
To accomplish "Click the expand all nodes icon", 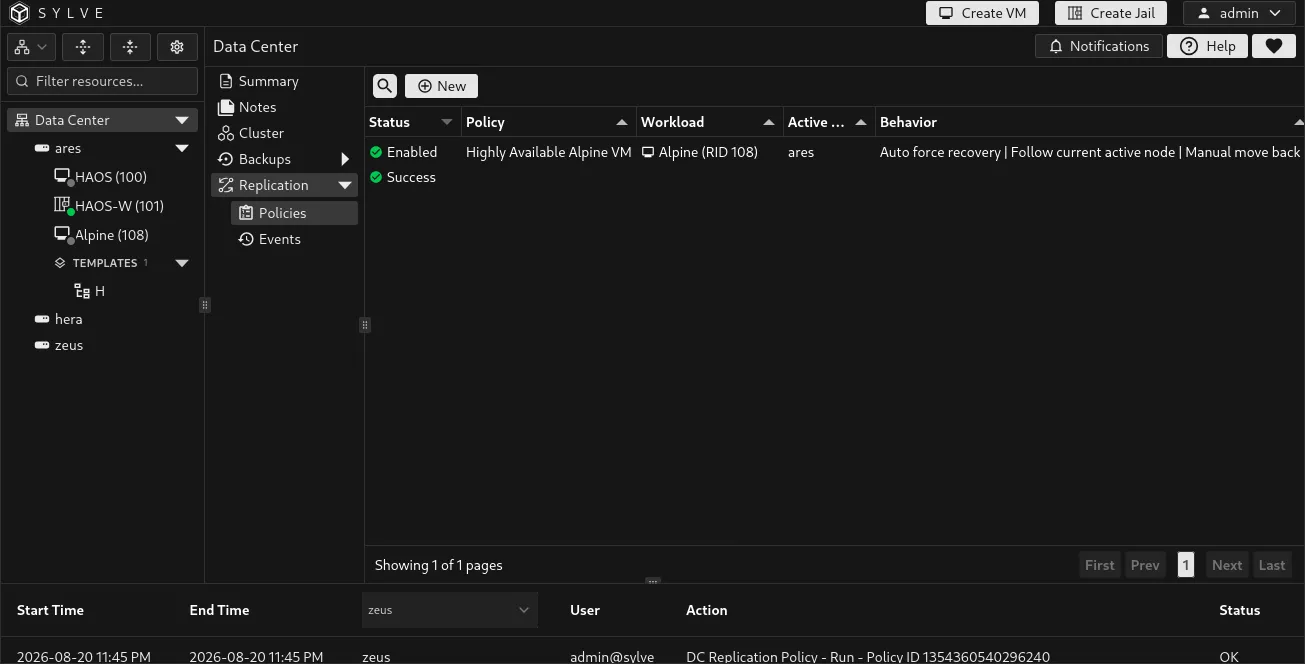I will [x=83, y=47].
